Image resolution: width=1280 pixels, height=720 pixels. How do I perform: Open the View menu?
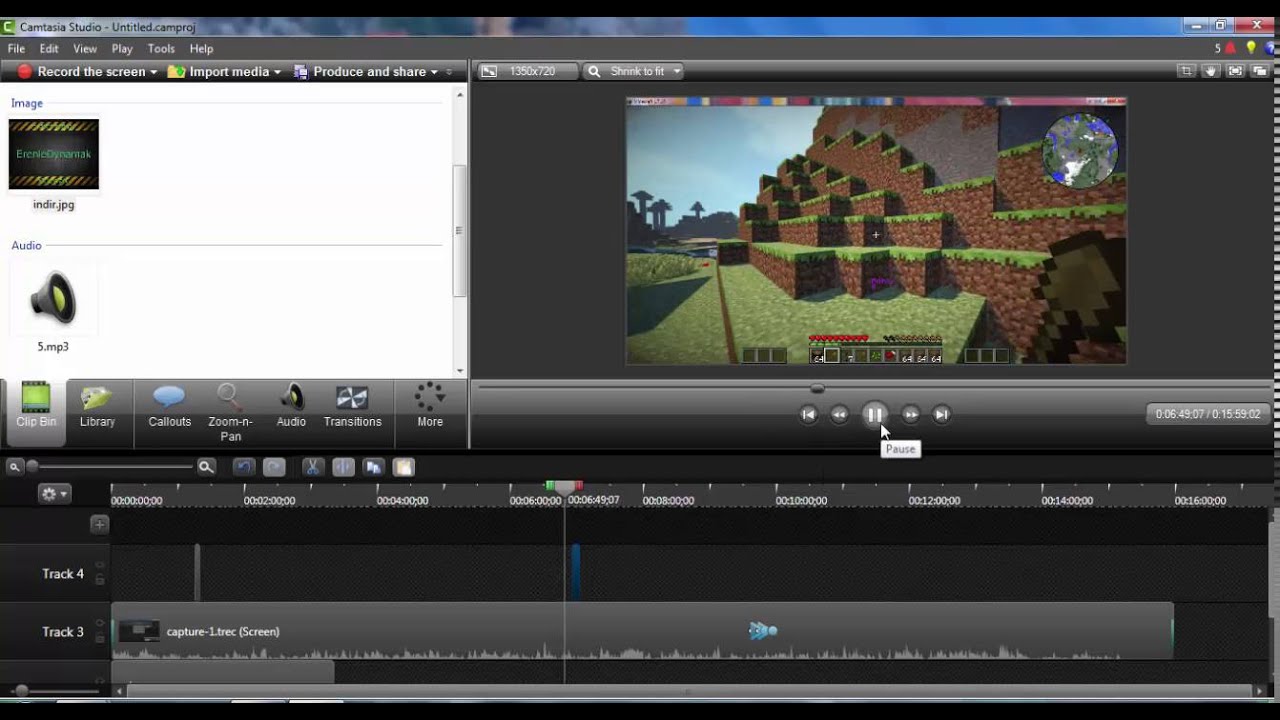click(85, 48)
